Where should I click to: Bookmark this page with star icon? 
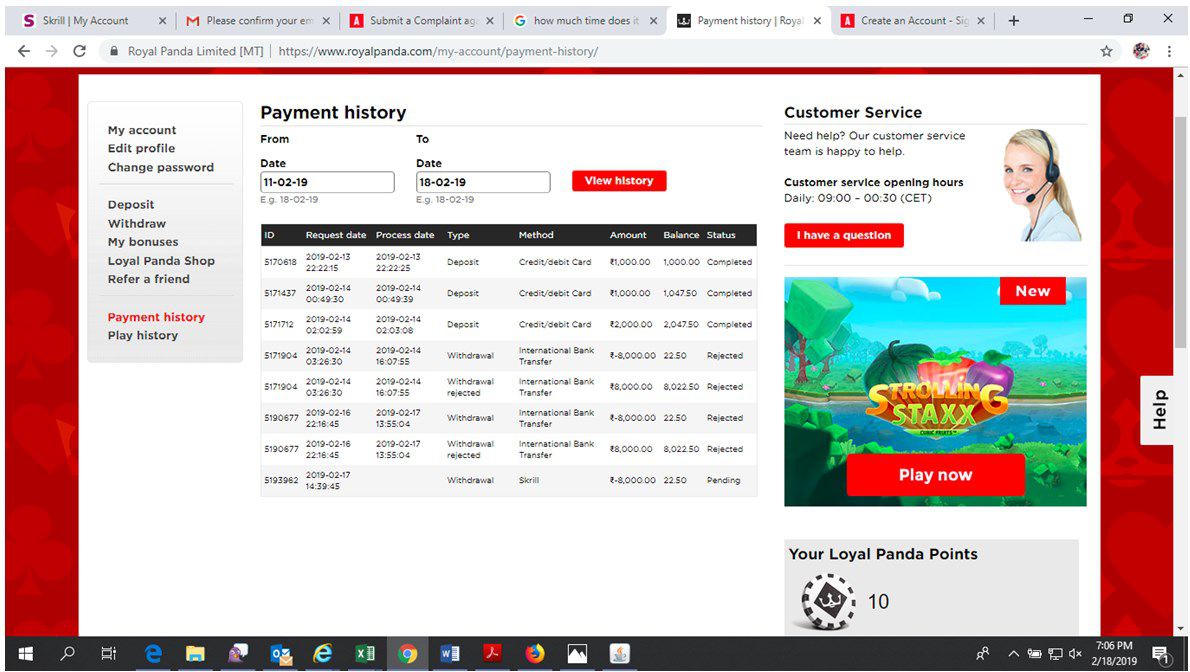tap(1107, 51)
